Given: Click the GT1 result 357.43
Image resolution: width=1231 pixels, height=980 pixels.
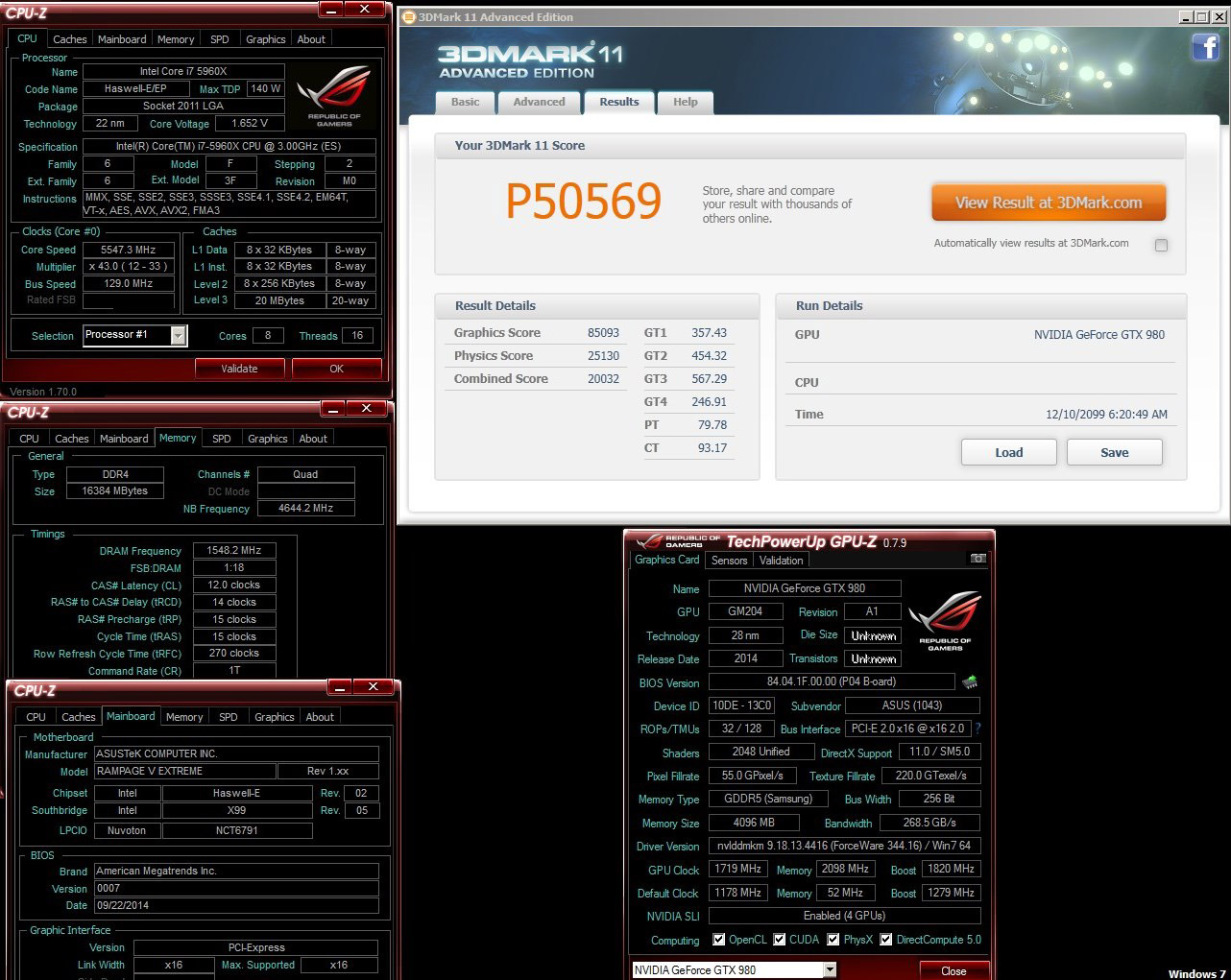Looking at the screenshot, I should 710,333.
